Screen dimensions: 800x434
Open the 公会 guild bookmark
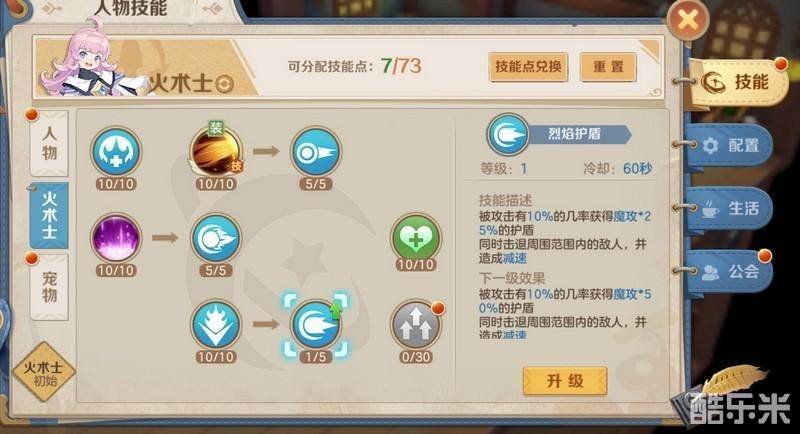731,272
